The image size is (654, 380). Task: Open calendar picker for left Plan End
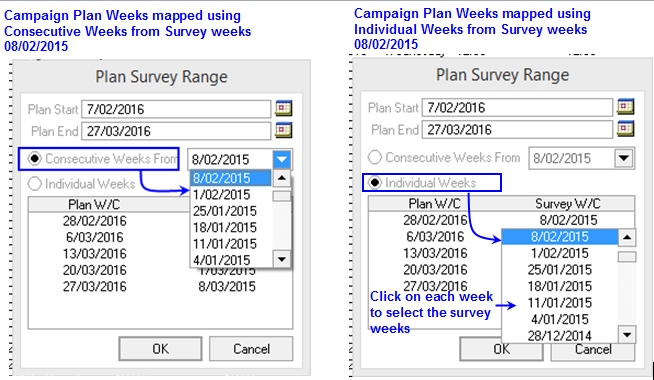(x=283, y=131)
